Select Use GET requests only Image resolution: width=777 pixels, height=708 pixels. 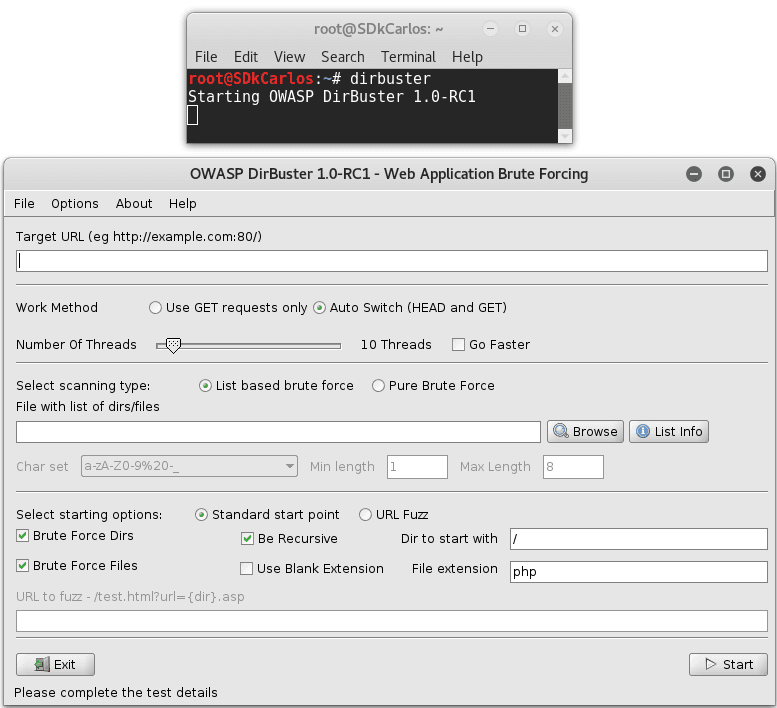coord(155,308)
